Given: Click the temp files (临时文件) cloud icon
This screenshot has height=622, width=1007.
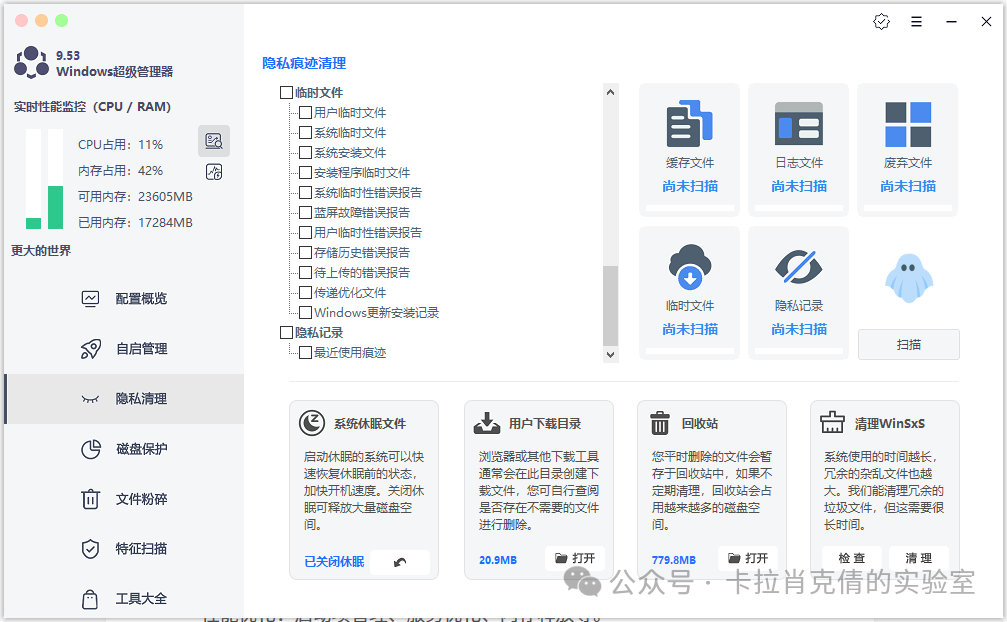Looking at the screenshot, I should tap(689, 267).
